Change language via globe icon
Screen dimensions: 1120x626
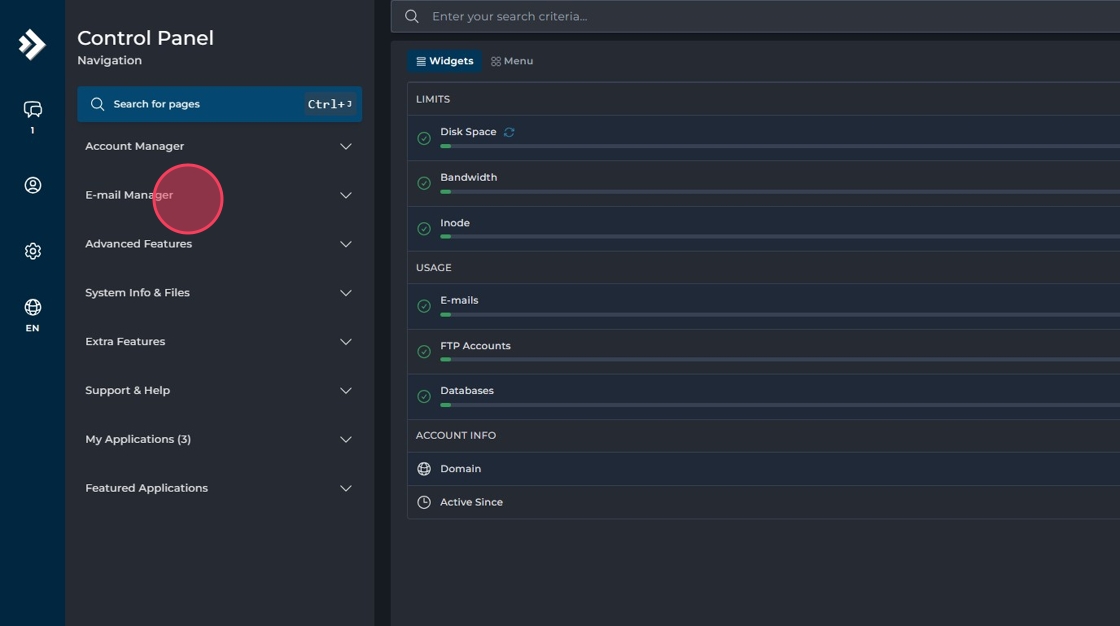(x=32, y=307)
